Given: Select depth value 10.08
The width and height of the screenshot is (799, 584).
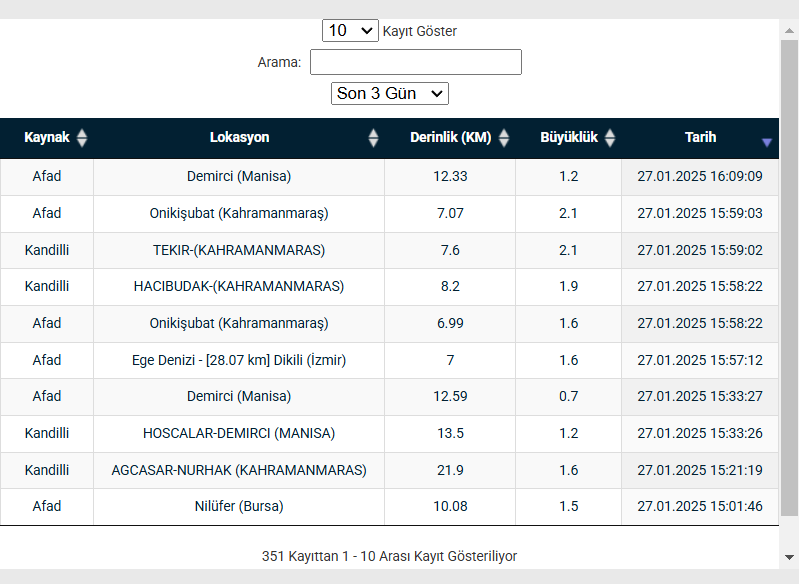Looking at the screenshot, I should tap(450, 507).
